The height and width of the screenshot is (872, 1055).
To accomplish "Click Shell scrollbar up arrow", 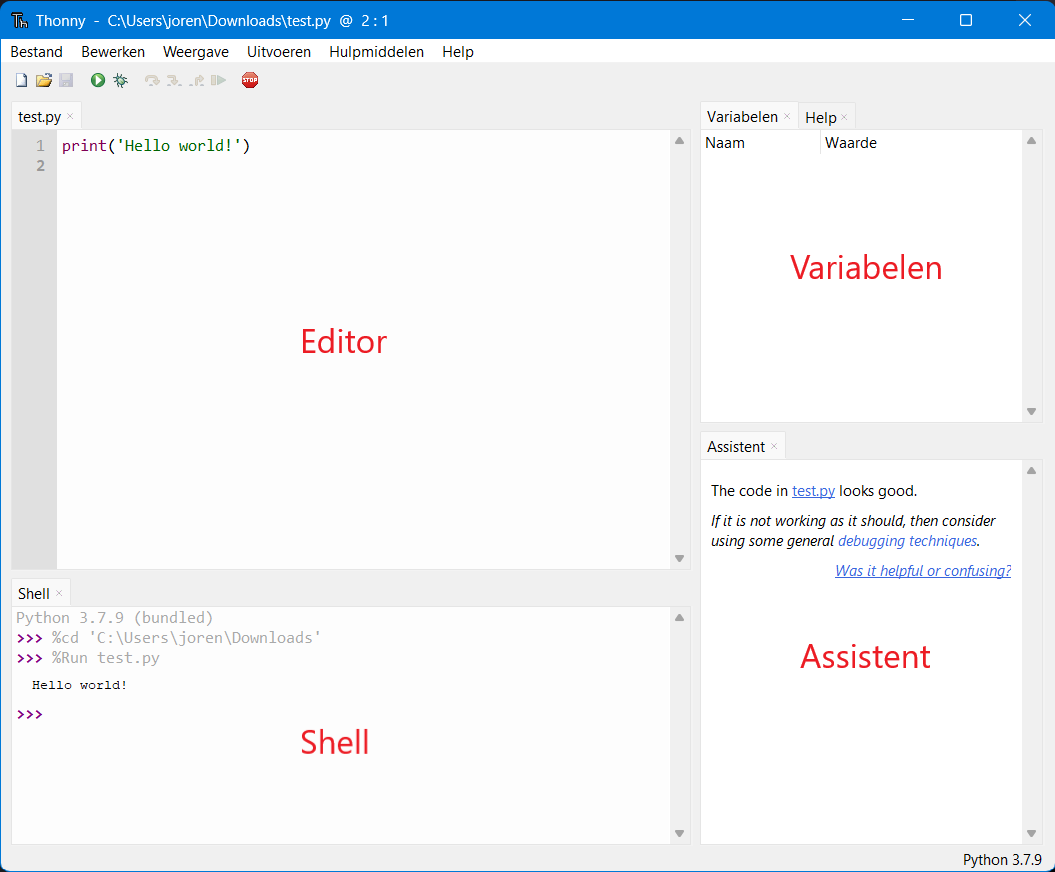I will [680, 618].
